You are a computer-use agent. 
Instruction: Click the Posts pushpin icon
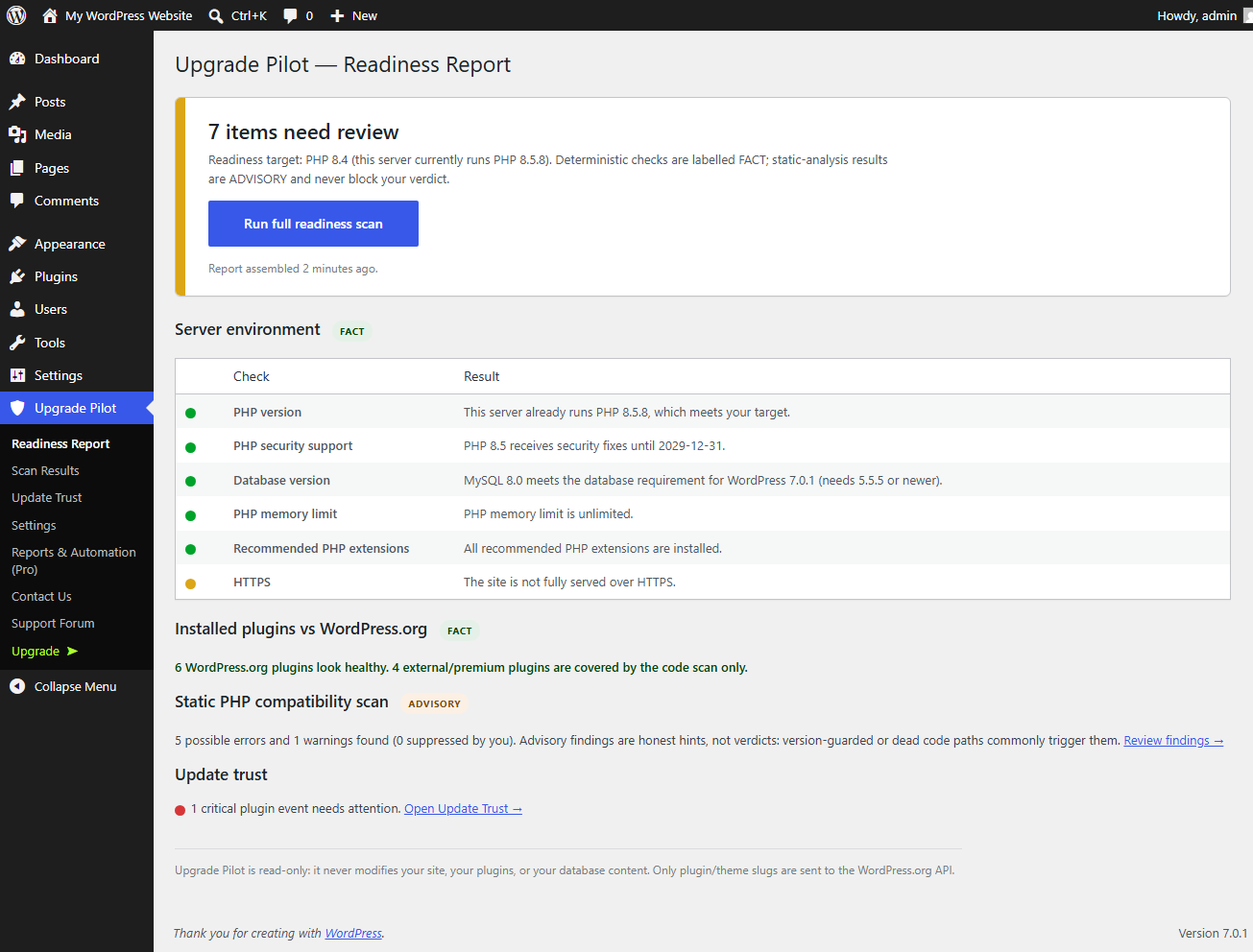tap(17, 102)
